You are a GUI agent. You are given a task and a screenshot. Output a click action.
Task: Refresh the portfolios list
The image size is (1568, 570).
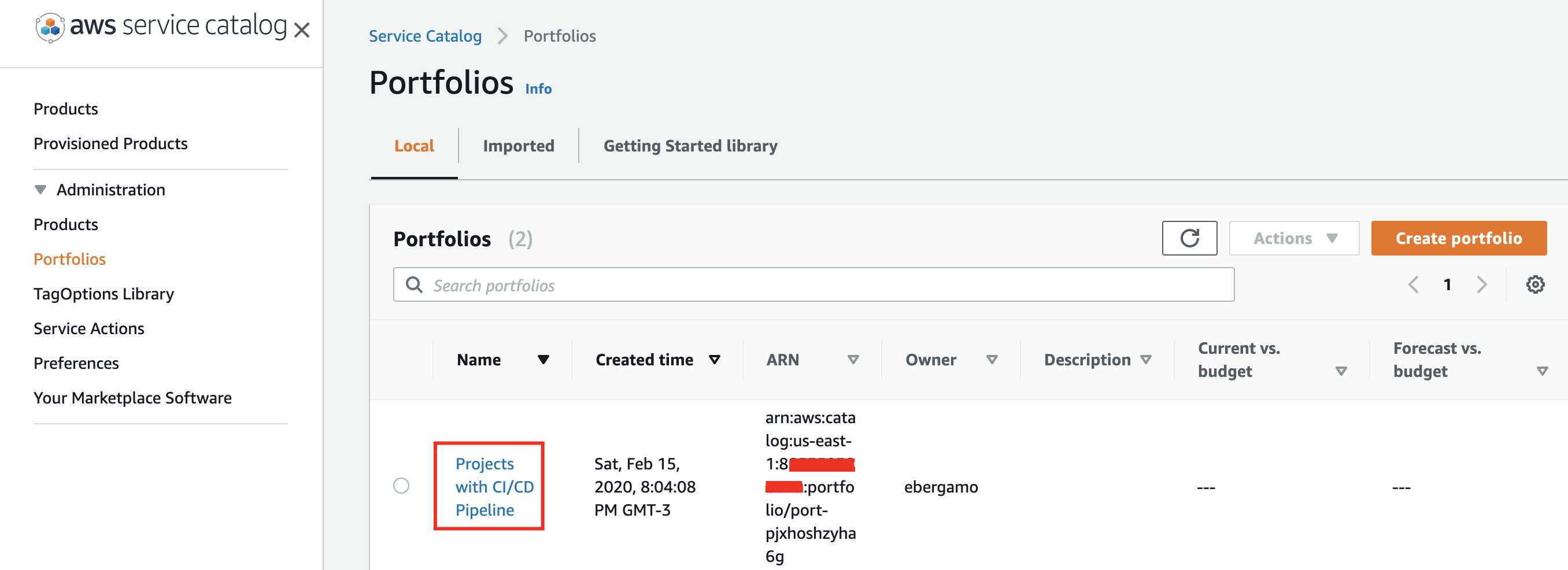coord(1189,238)
